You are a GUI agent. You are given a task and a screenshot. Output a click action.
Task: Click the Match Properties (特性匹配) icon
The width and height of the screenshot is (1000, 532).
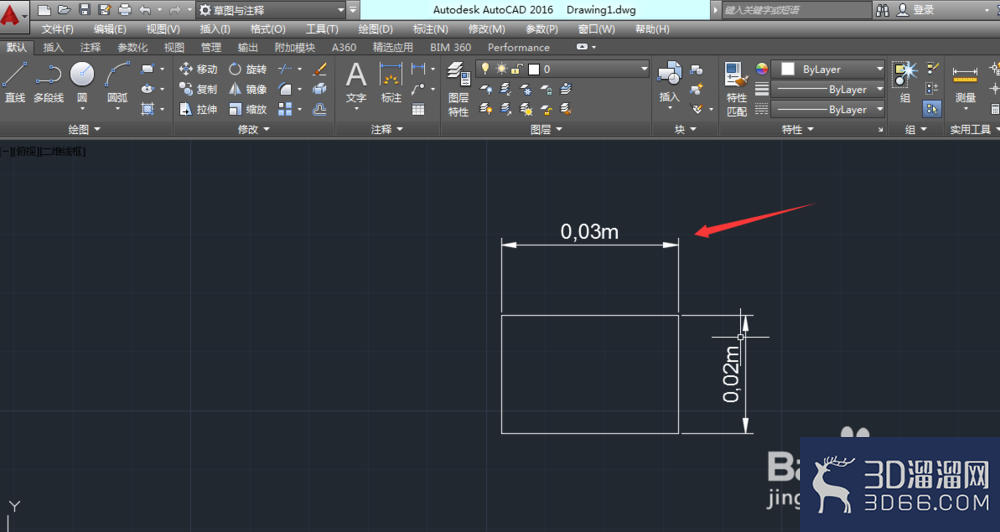[x=737, y=89]
